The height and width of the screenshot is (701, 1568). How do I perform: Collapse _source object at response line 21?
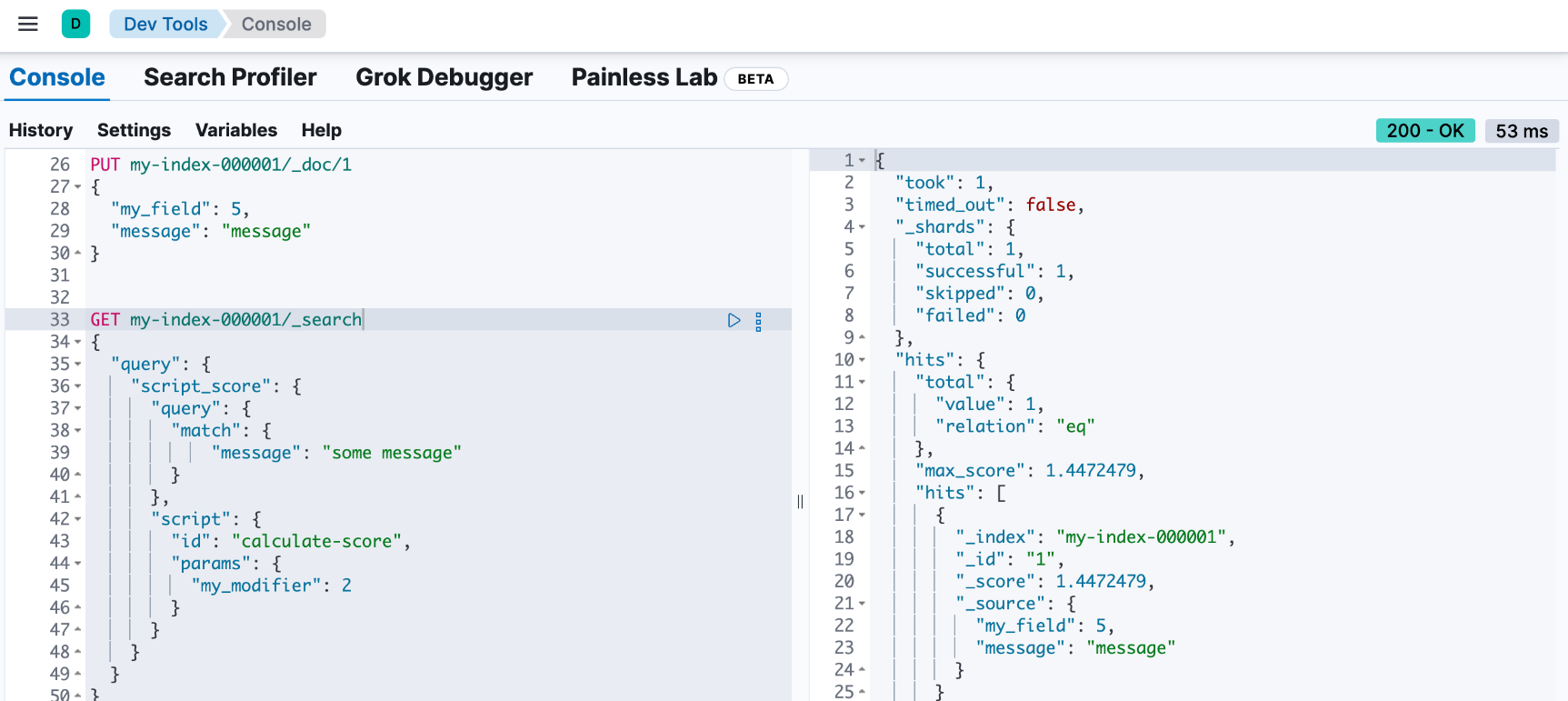[x=862, y=604]
